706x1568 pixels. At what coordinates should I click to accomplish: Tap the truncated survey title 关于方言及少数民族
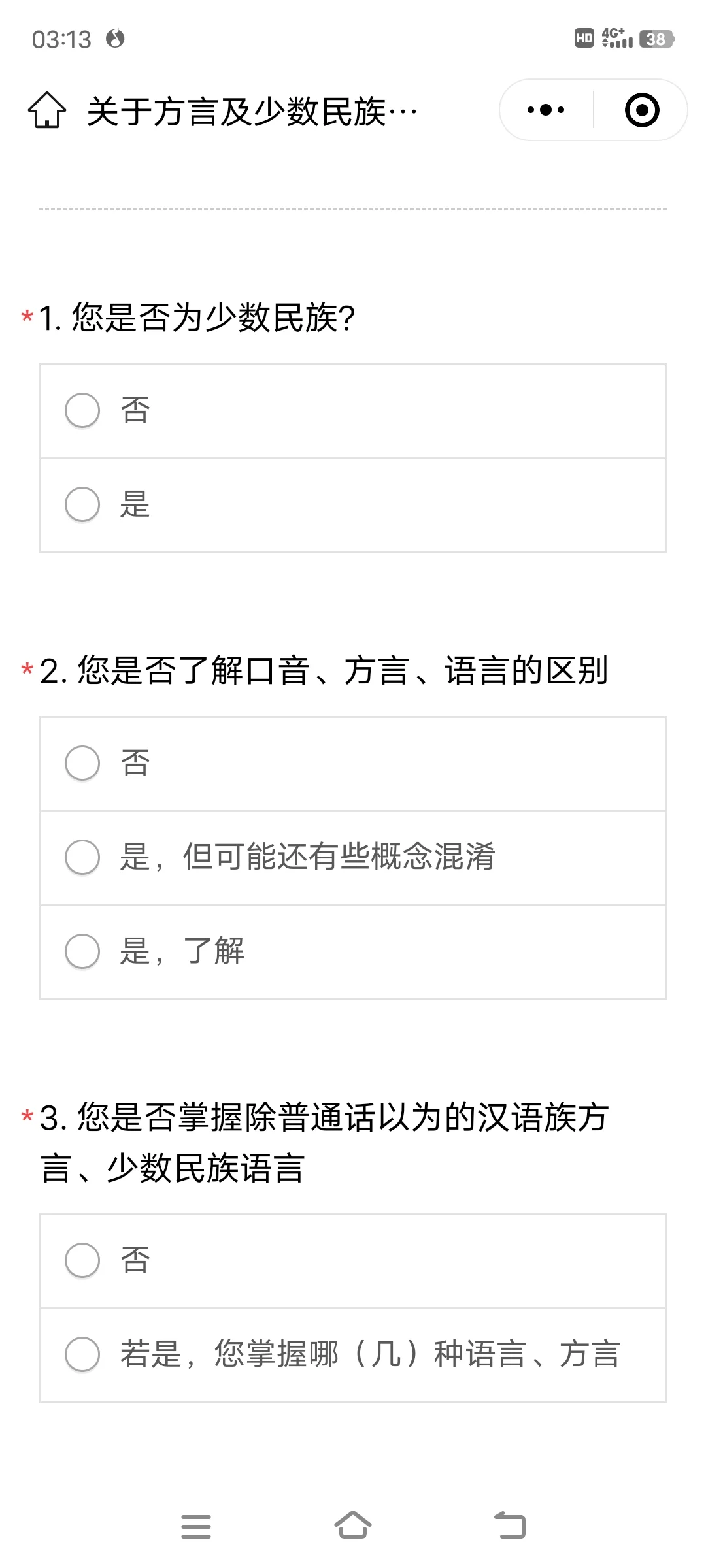pyautogui.click(x=252, y=111)
